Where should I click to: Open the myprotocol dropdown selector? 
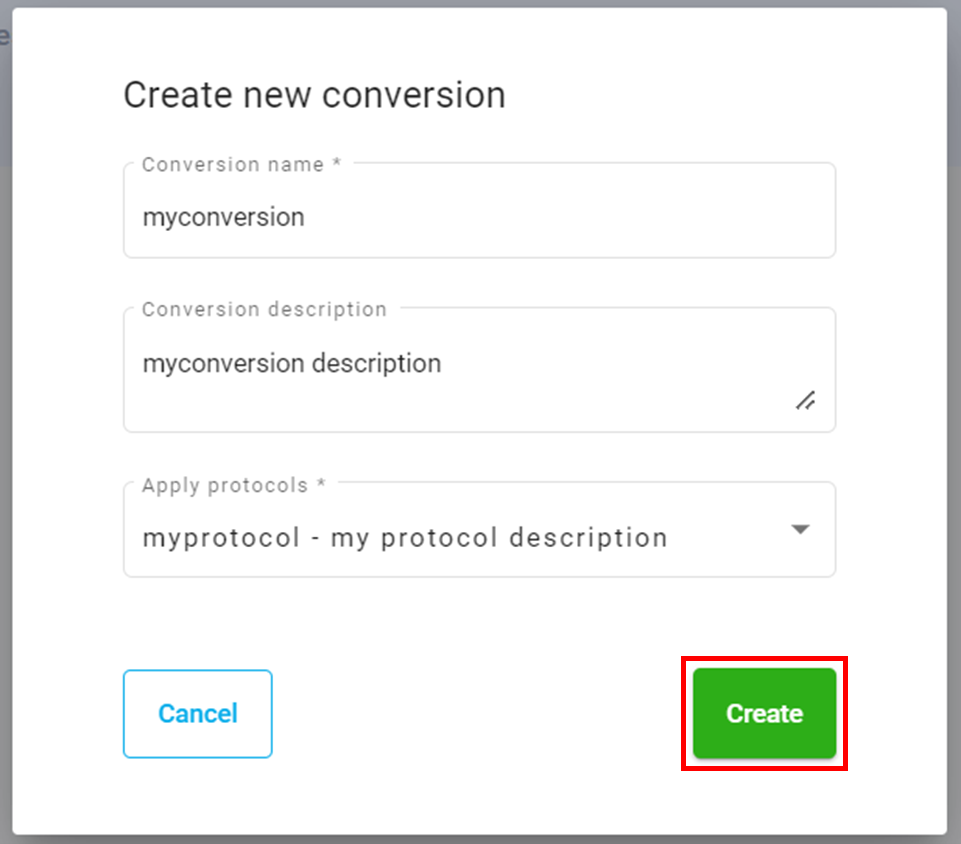coord(478,530)
